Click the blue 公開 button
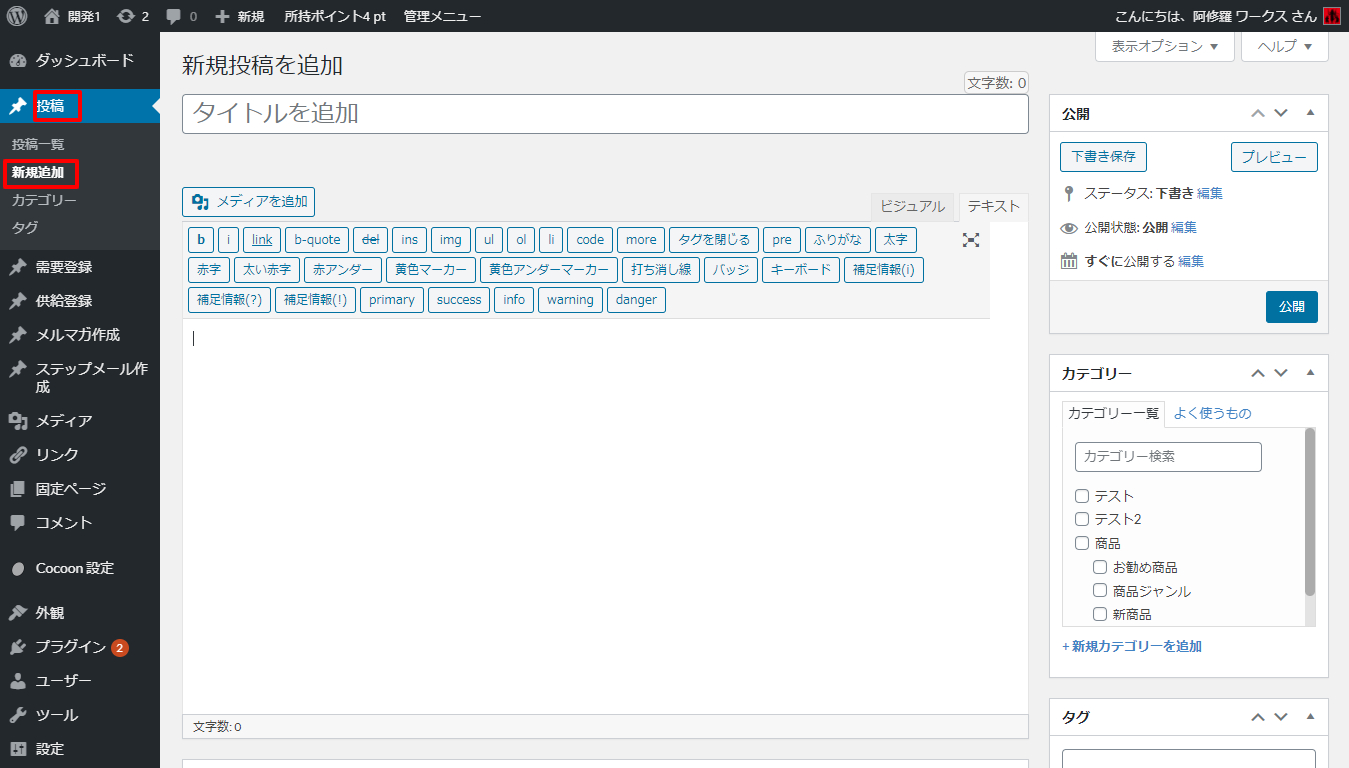 [x=1292, y=307]
